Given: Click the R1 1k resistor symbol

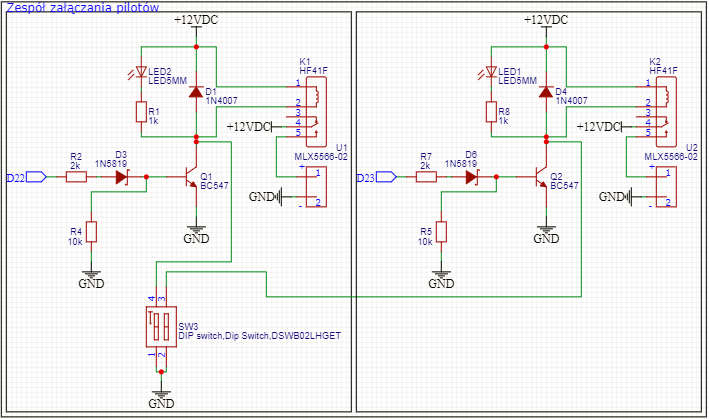Looking at the screenshot, I should pos(142,112).
